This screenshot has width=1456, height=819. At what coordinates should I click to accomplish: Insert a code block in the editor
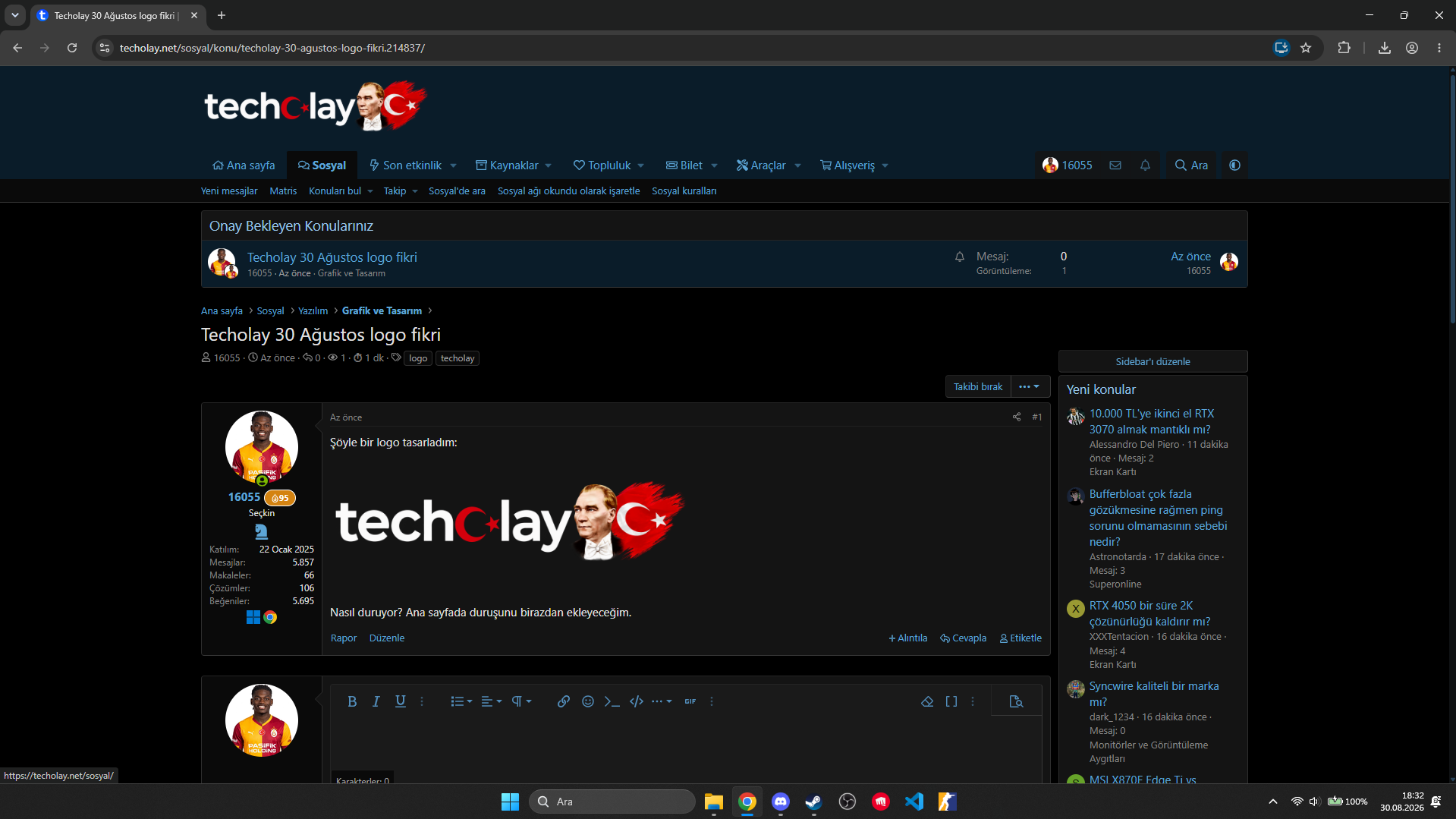click(x=637, y=701)
